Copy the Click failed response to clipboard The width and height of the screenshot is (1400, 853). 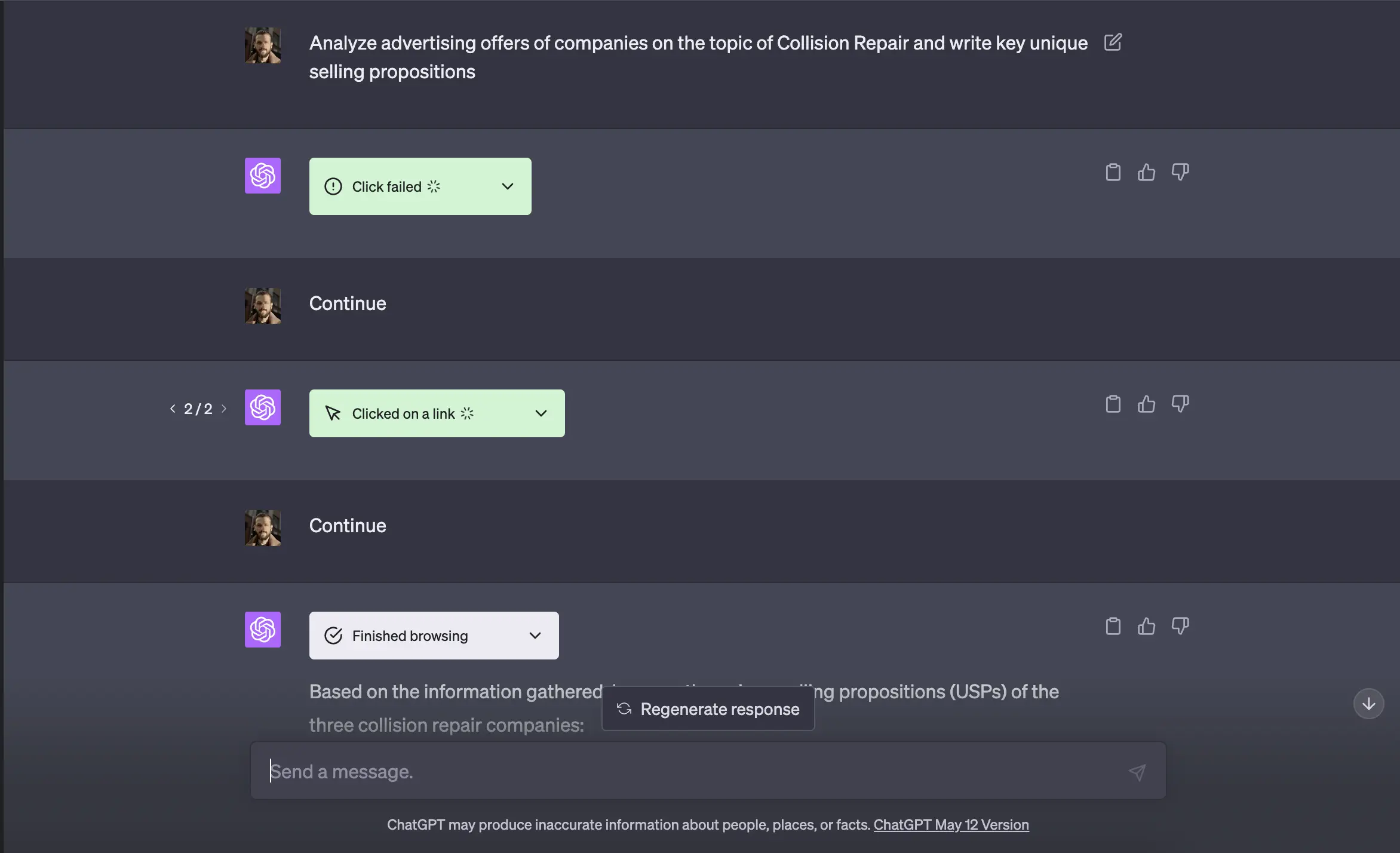click(x=1113, y=172)
